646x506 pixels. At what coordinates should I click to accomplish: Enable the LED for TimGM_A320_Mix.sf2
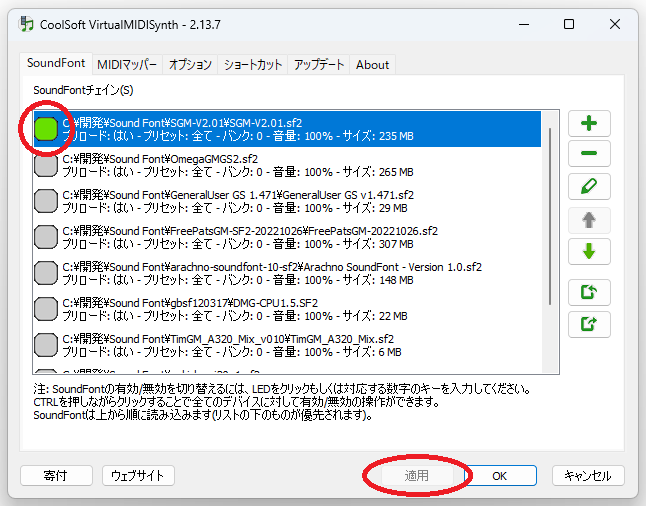pos(46,345)
